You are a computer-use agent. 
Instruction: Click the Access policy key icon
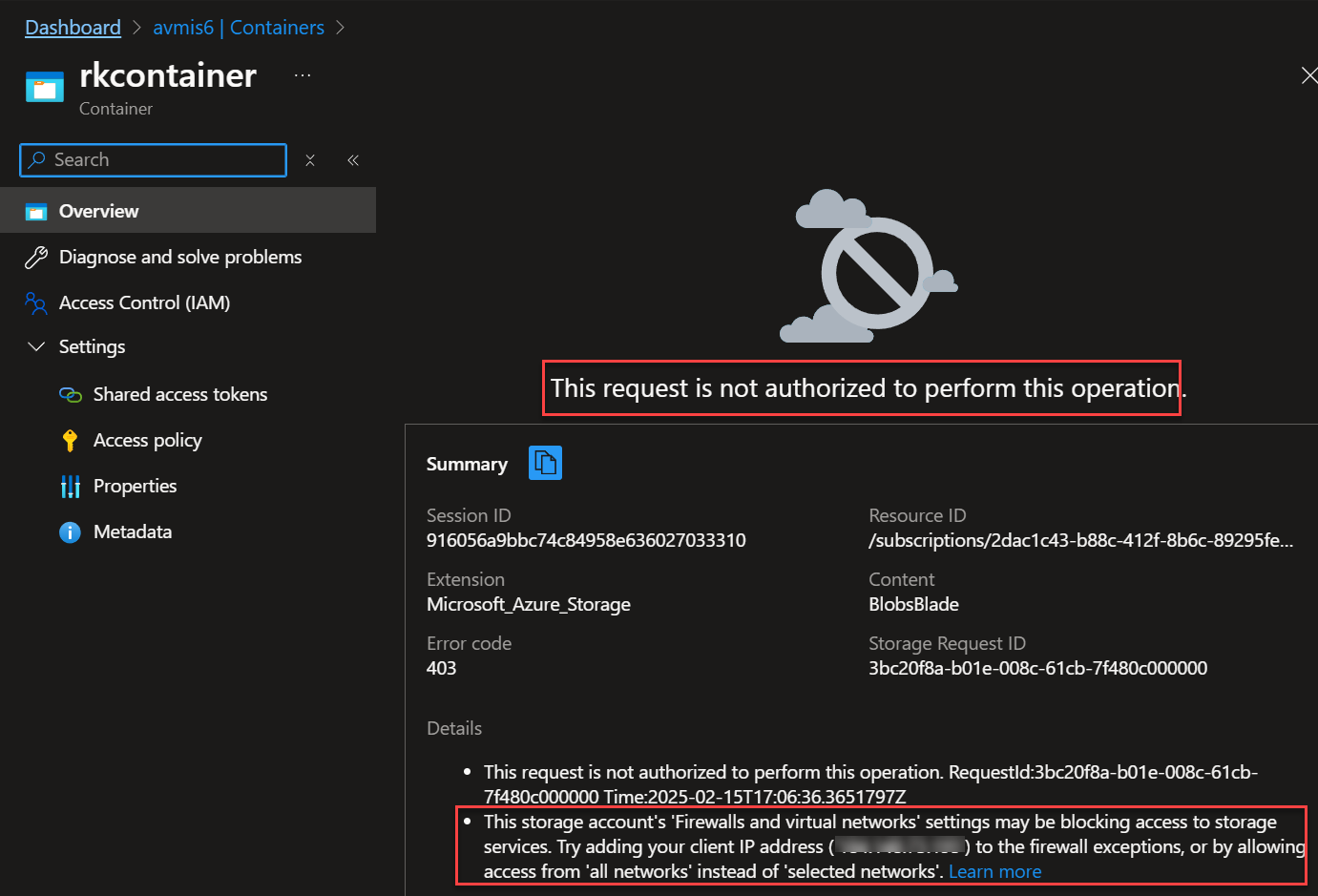point(70,440)
